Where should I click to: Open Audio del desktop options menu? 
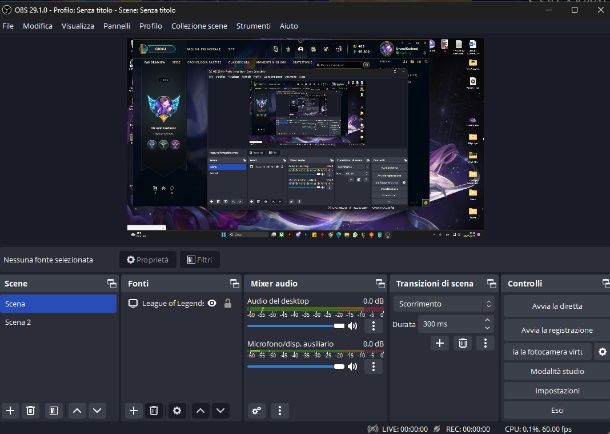pos(373,326)
